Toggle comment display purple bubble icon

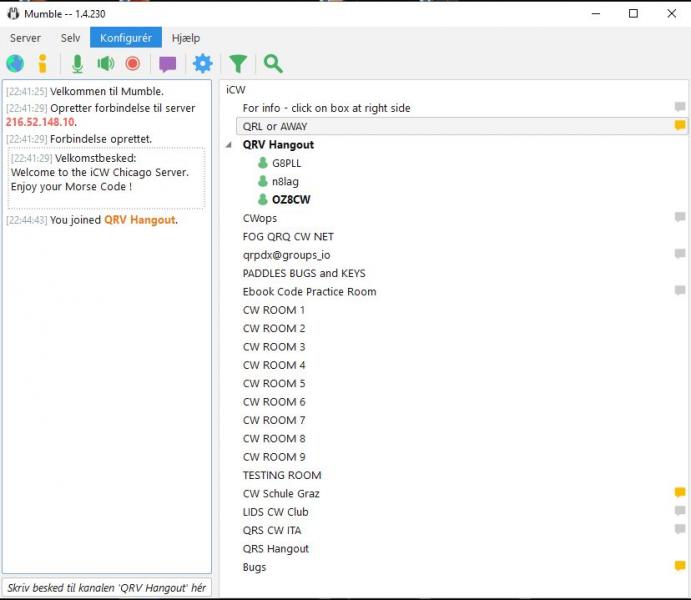coord(167,64)
